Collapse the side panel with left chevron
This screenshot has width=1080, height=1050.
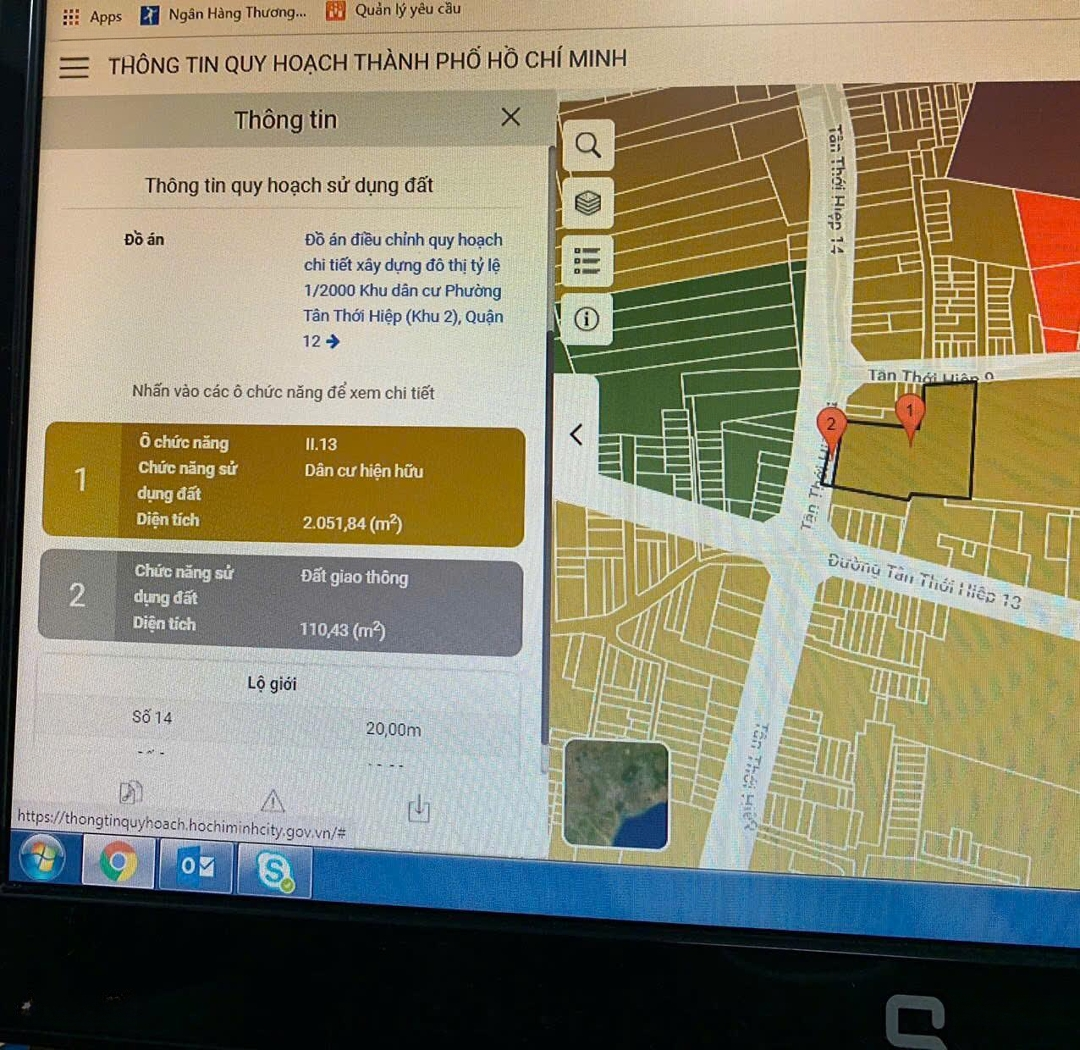(576, 434)
